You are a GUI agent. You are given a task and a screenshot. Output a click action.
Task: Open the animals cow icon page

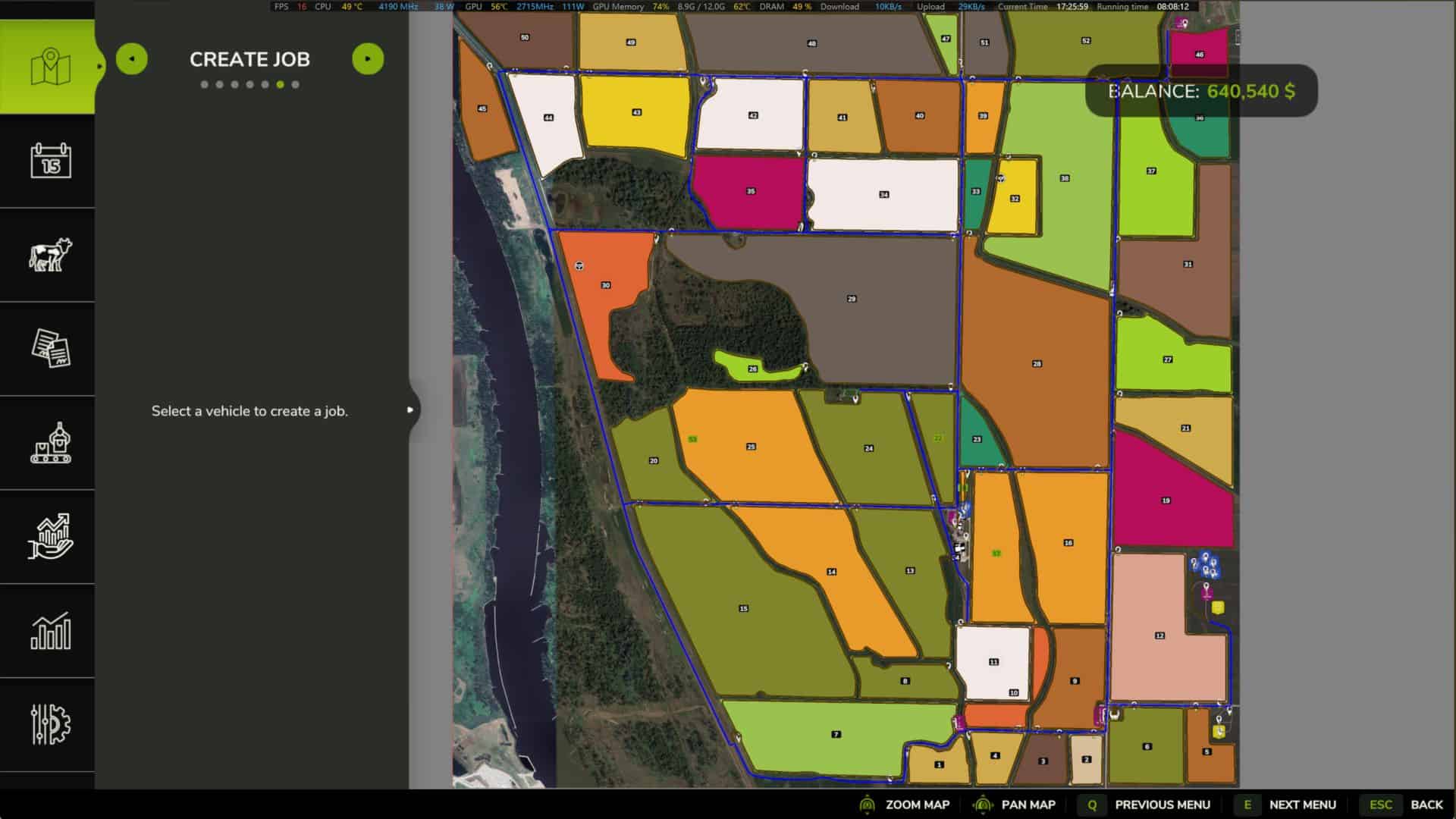50,255
